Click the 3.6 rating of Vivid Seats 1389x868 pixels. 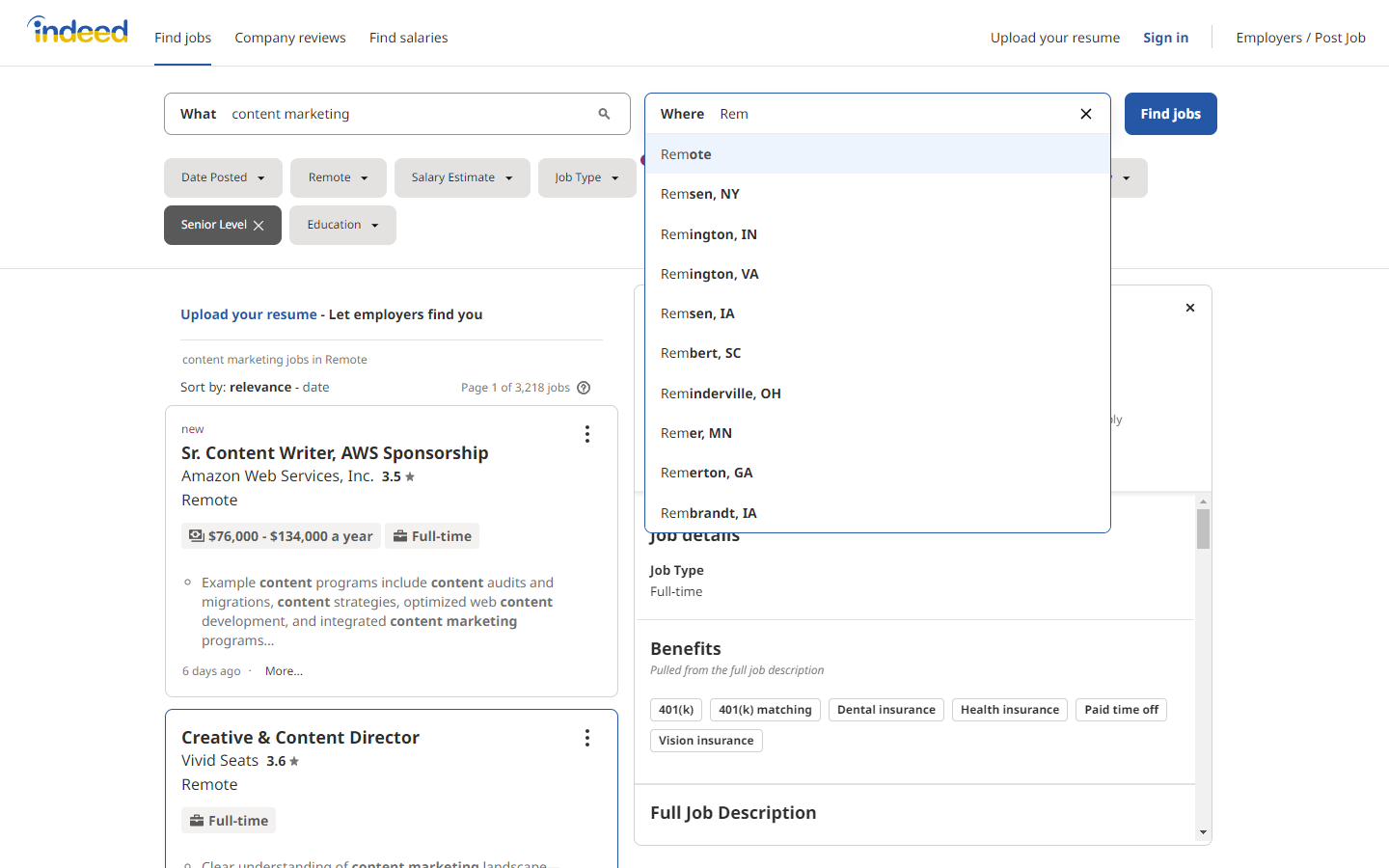coord(283,761)
